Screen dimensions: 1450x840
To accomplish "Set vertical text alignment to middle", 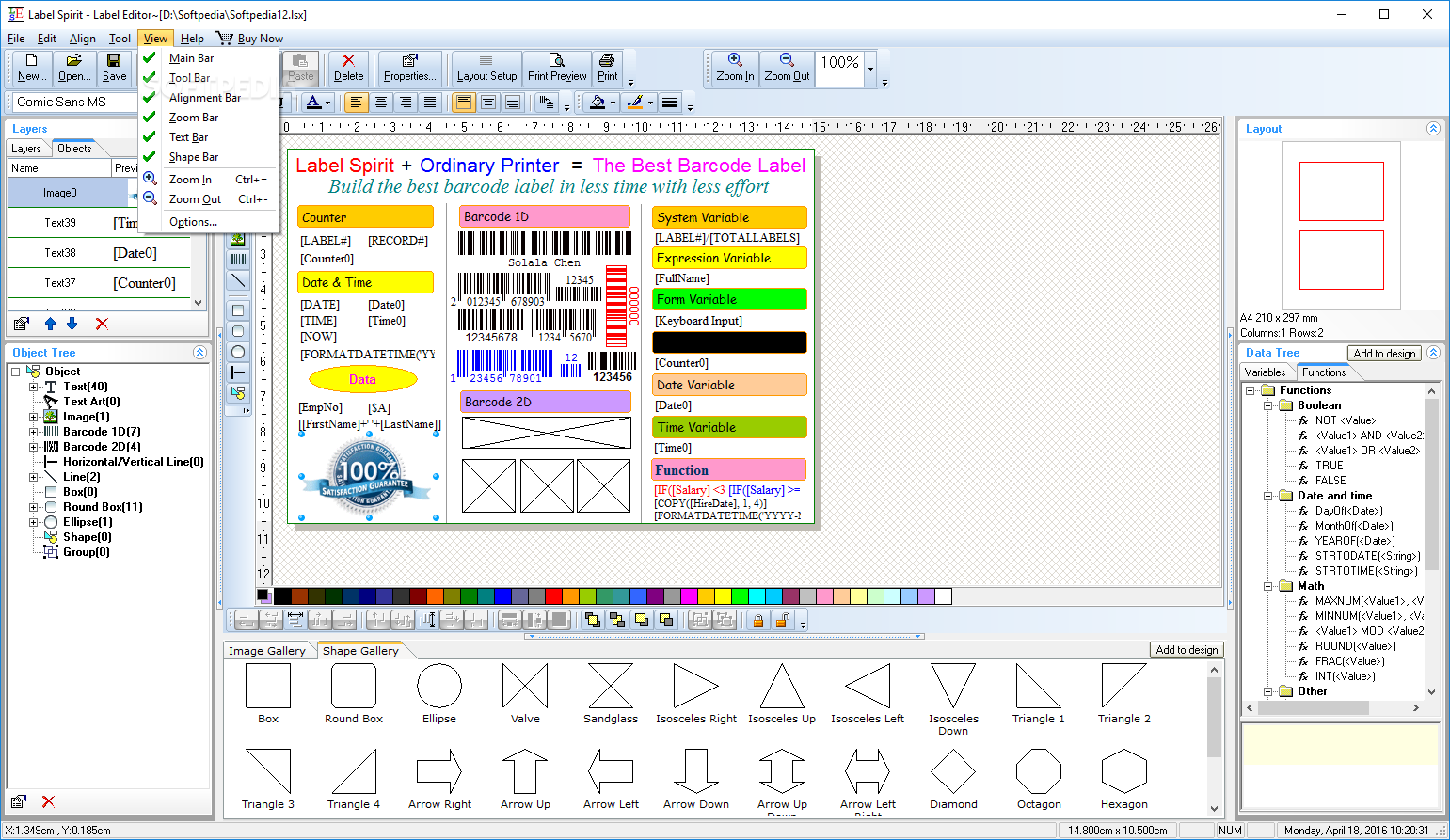I will [488, 103].
